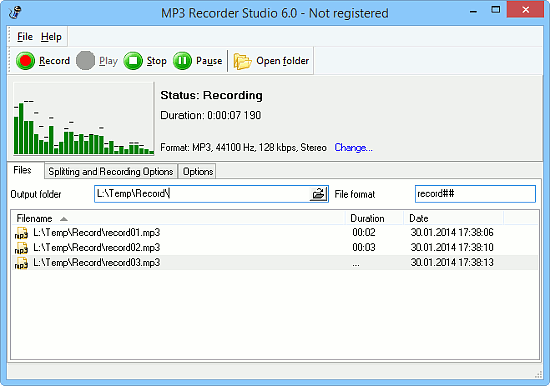This screenshot has width=550, height=386.
Task: Click the Play label in toolbar
Action: tap(108, 61)
